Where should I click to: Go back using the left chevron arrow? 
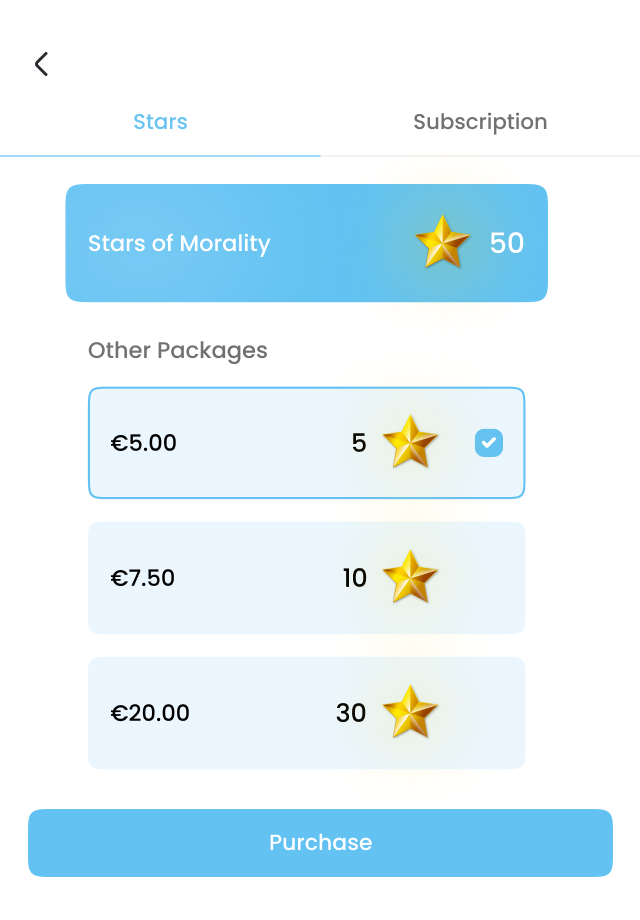click(x=41, y=64)
